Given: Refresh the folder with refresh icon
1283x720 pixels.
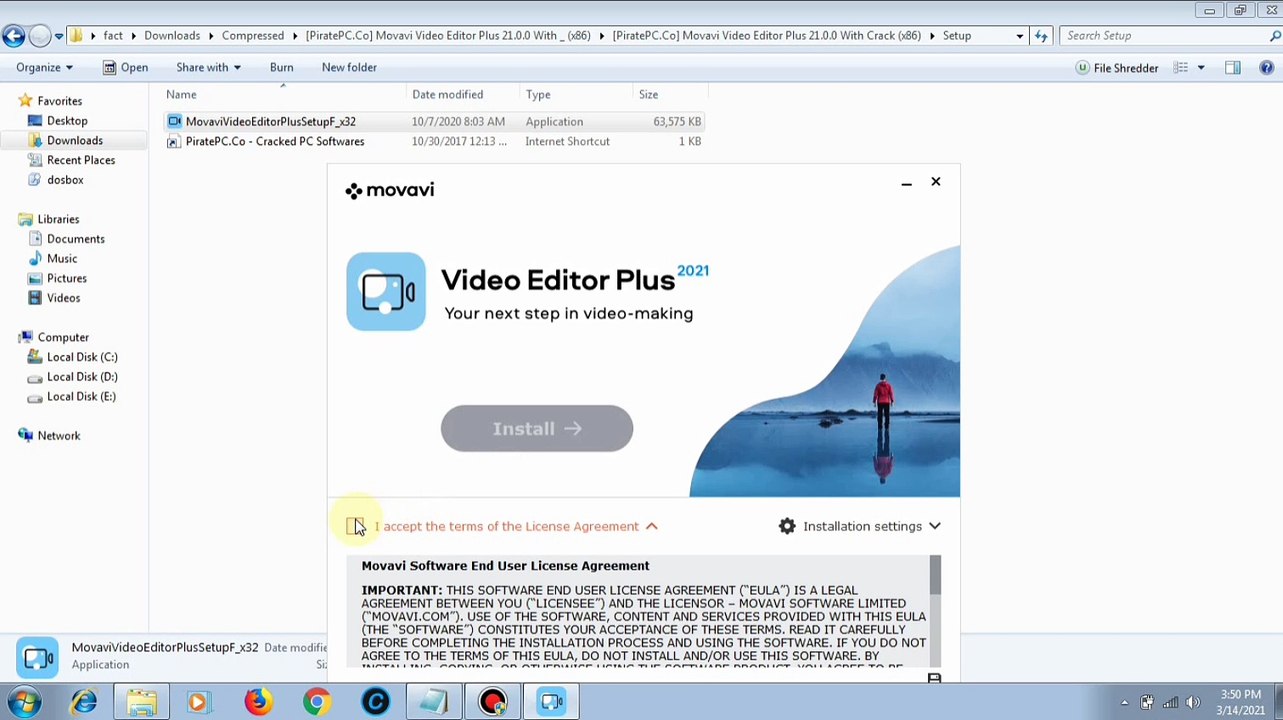Looking at the screenshot, I should 1041,36.
